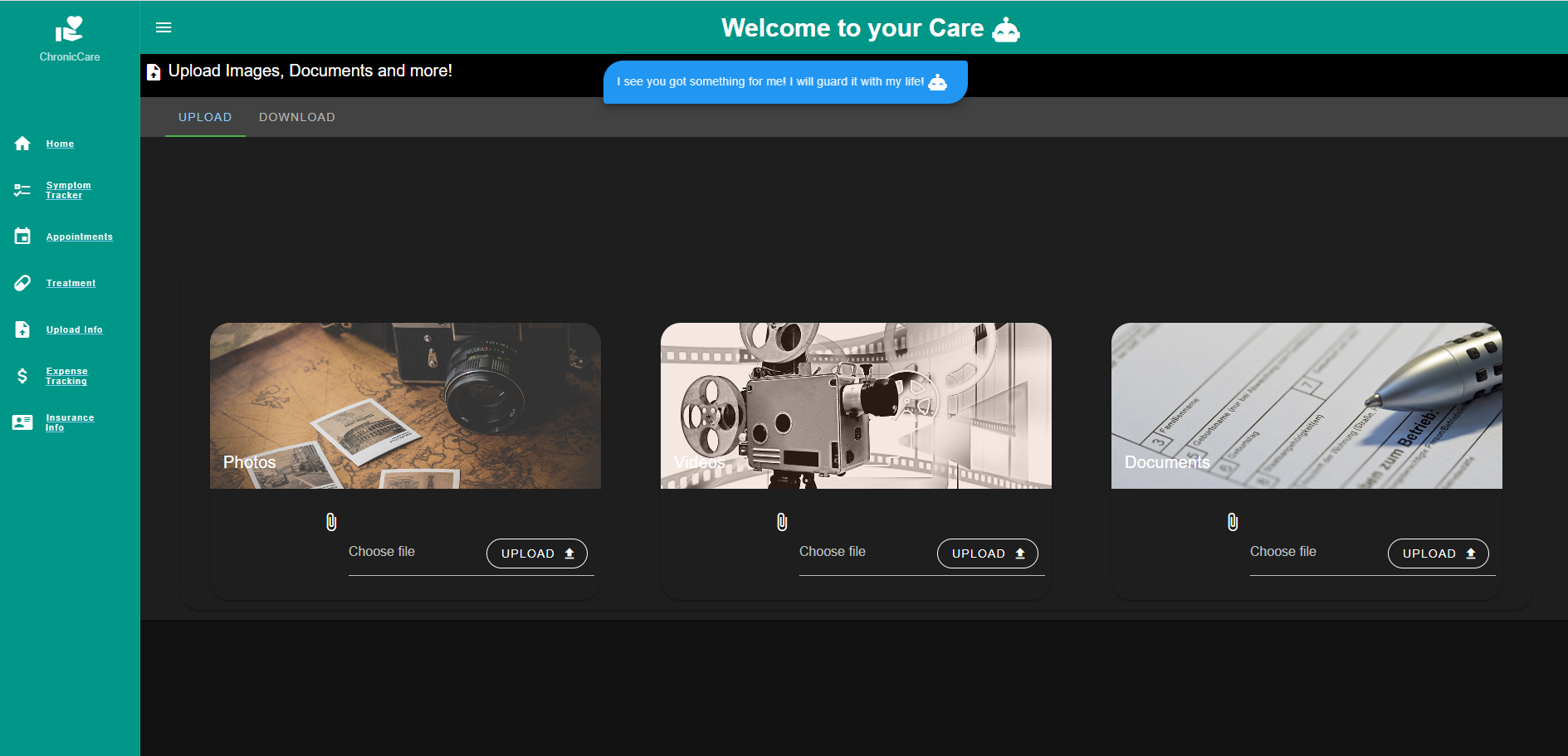The height and width of the screenshot is (756, 1568).
Task: Click the ChronicCare brand name text
Action: click(70, 57)
